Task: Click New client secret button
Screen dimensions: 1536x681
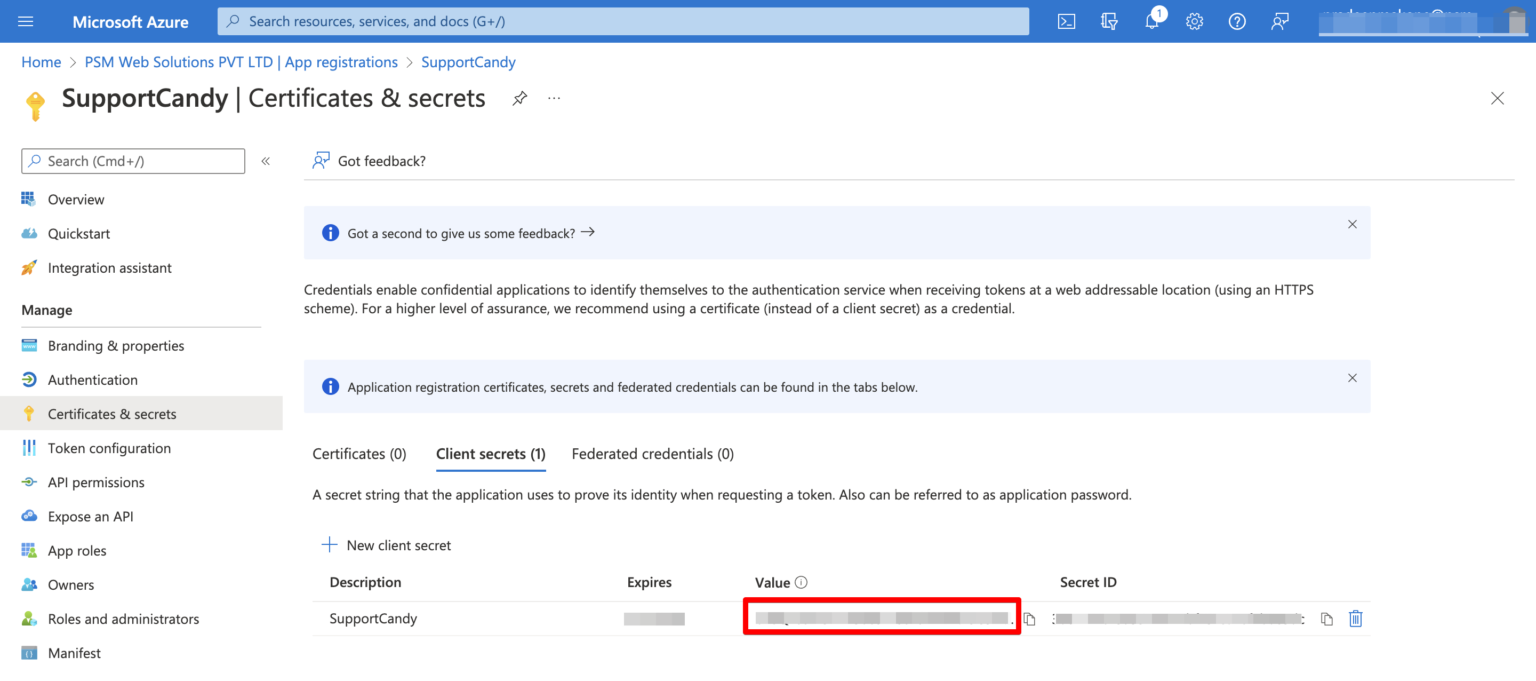Action: pyautogui.click(x=386, y=545)
